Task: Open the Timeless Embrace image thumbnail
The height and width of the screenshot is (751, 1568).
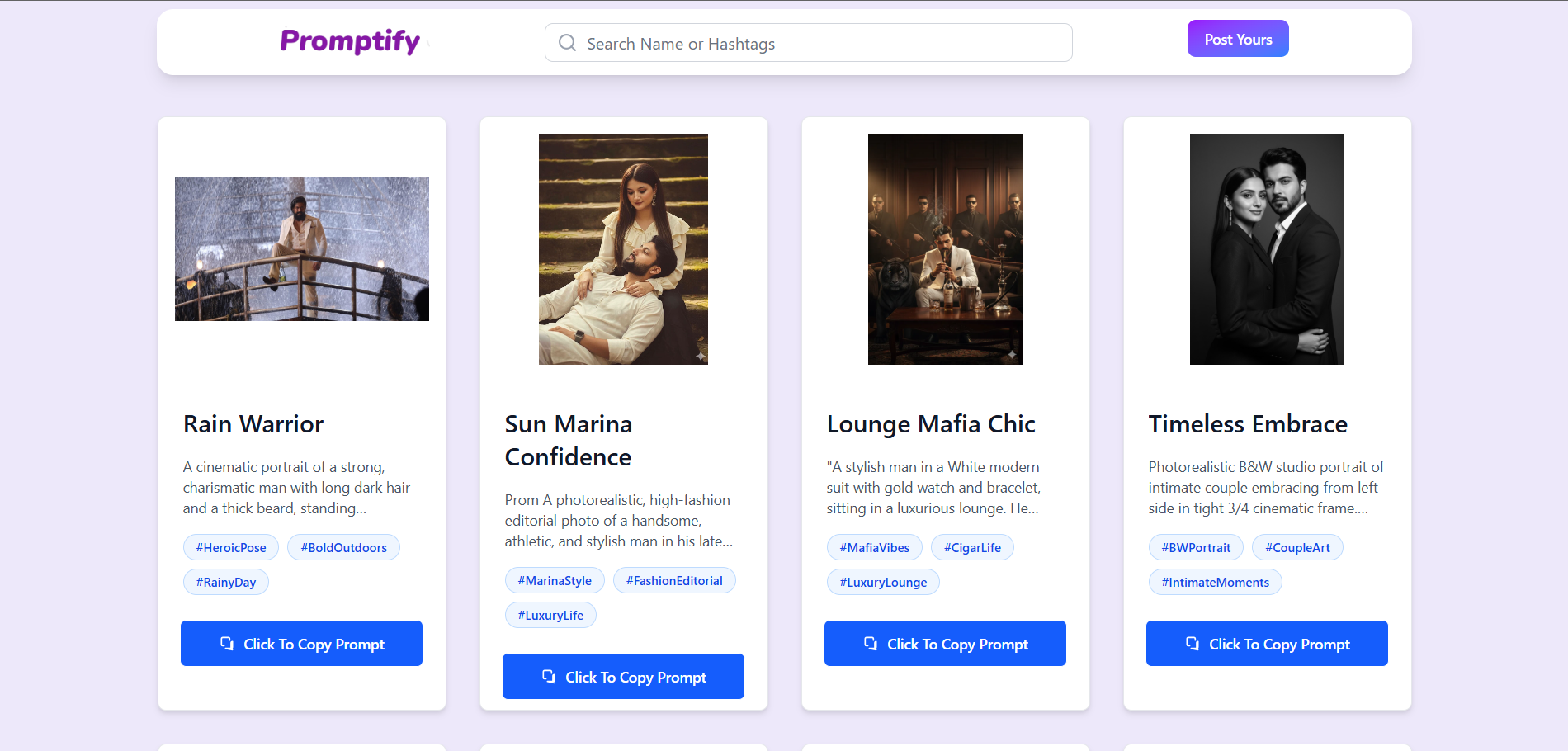Action: point(1266,249)
